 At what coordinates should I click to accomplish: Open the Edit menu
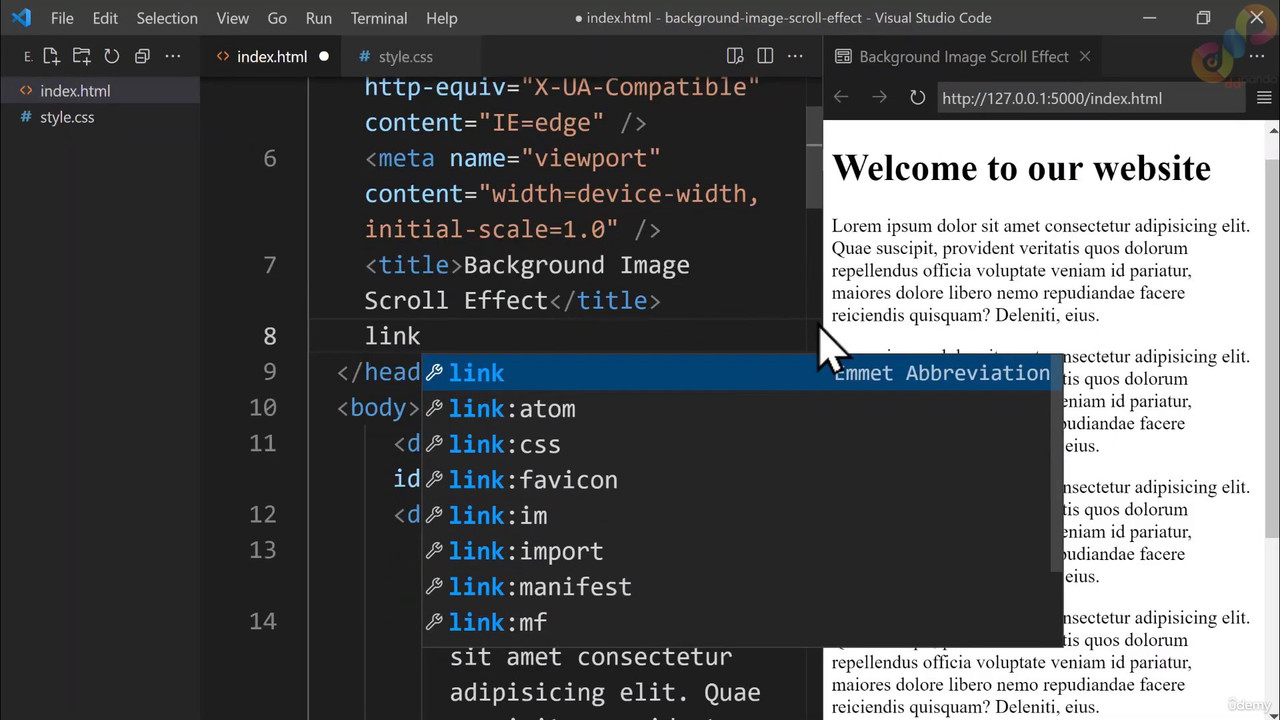[105, 18]
